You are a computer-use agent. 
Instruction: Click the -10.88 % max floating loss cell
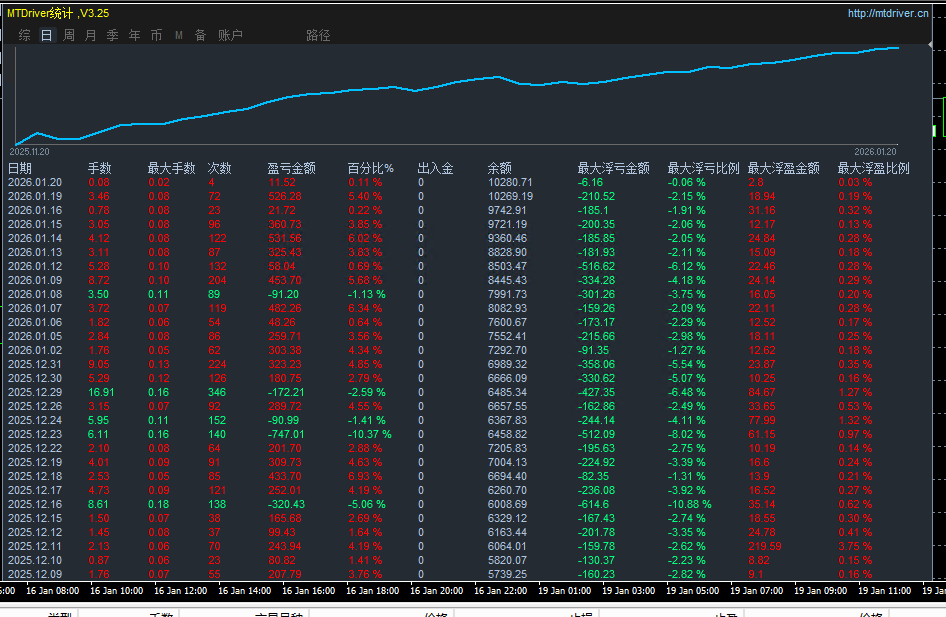click(x=689, y=504)
